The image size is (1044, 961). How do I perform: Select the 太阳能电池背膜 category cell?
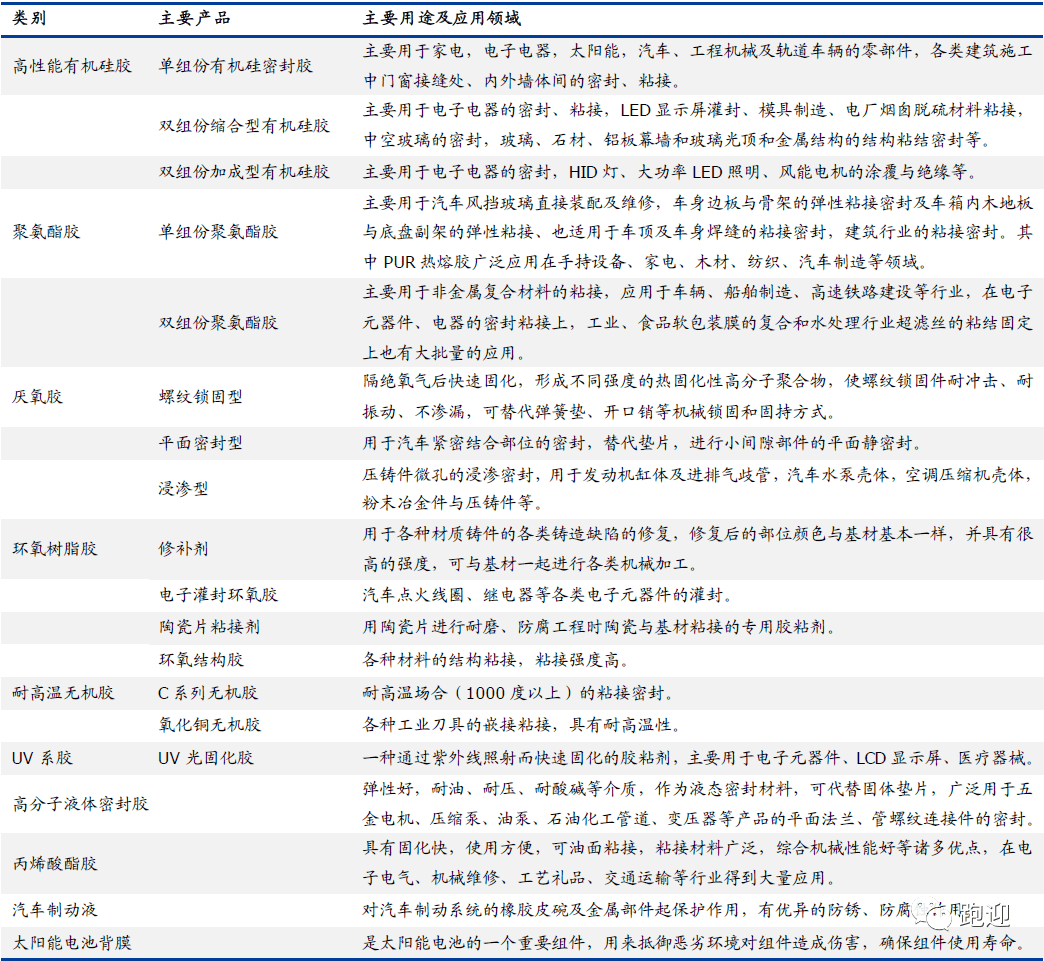tap(73, 942)
